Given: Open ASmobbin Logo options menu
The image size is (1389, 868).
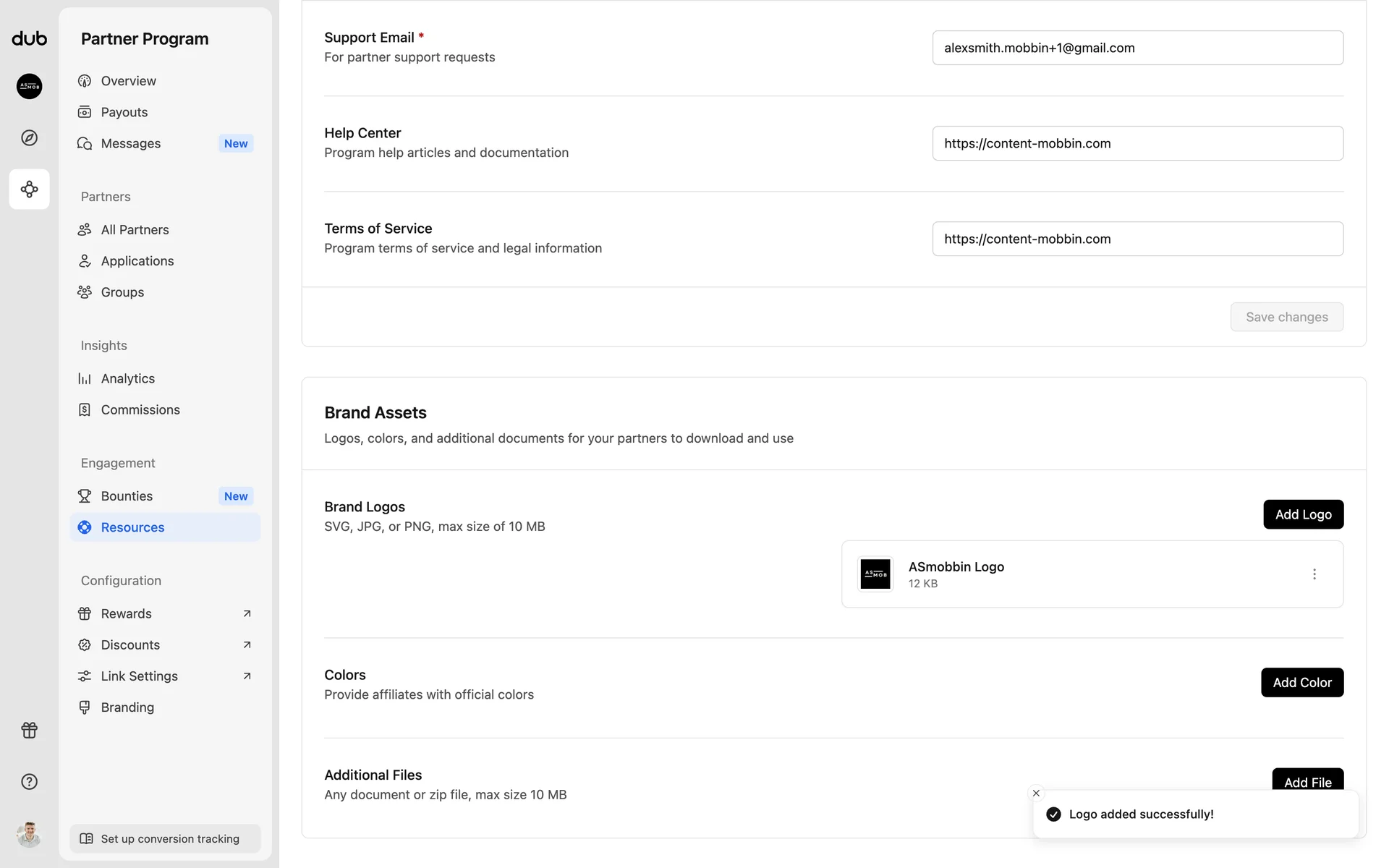Looking at the screenshot, I should click(x=1314, y=574).
